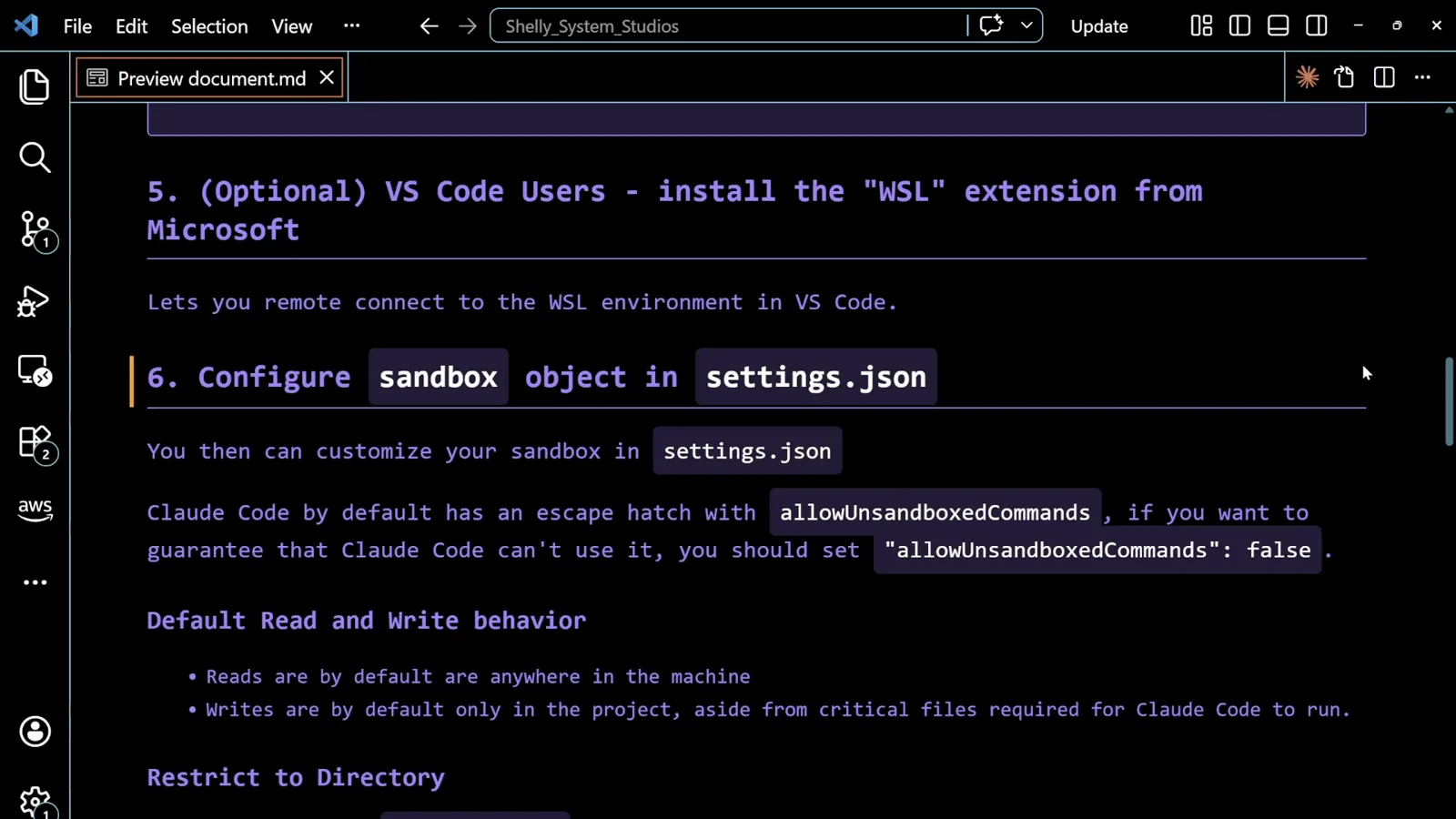The width and height of the screenshot is (1456, 819).
Task: Select the Preview document.md tab
Action: pos(210,78)
